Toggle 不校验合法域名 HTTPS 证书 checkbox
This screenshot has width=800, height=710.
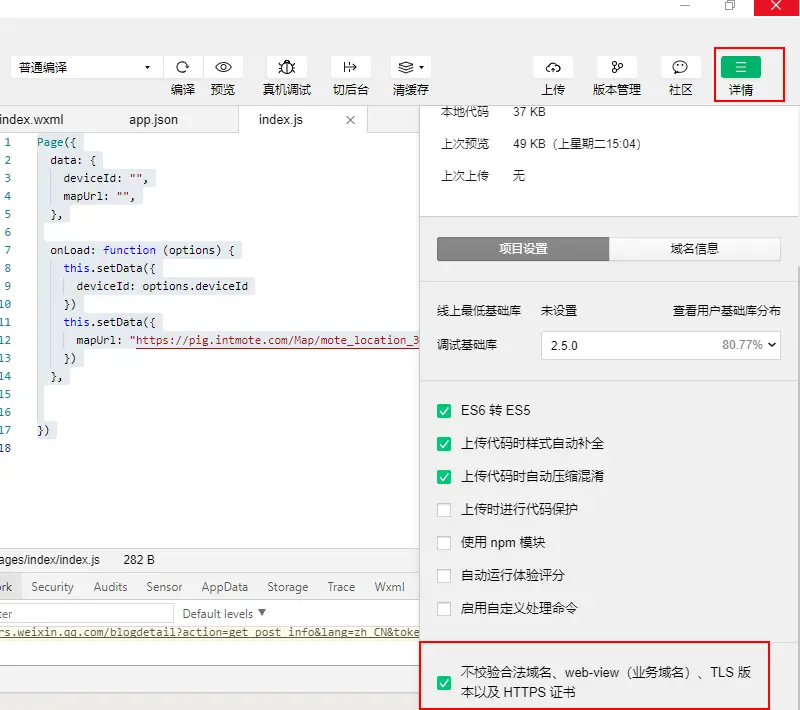point(444,682)
